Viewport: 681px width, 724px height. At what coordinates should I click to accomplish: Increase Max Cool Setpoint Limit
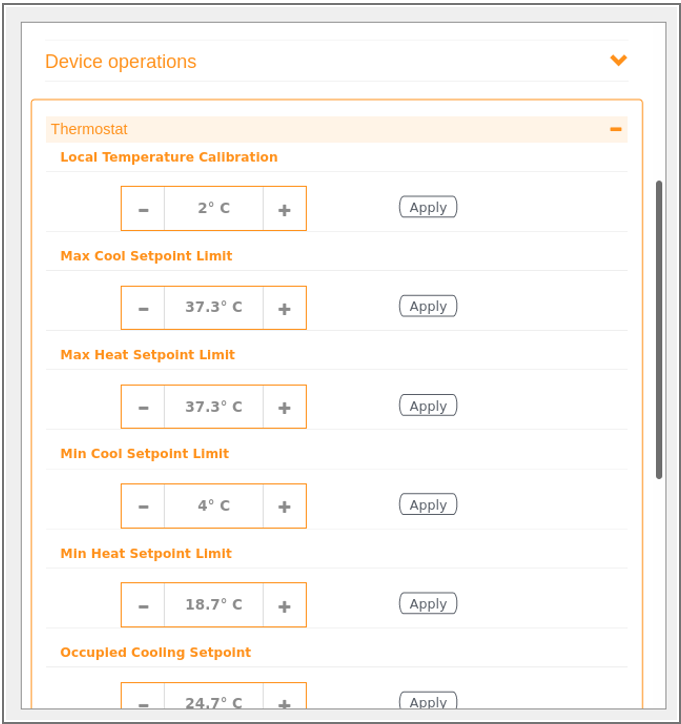[284, 308]
